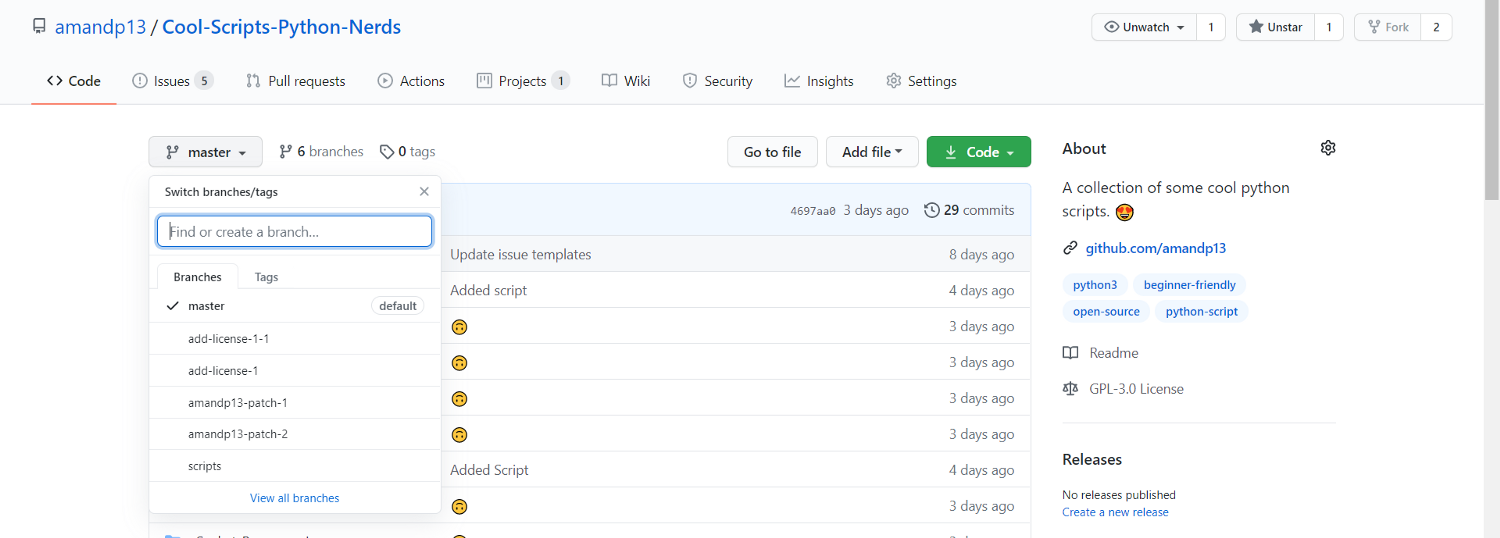The height and width of the screenshot is (538, 1500).
Task: Select the master branch entry
Action: (x=295, y=306)
